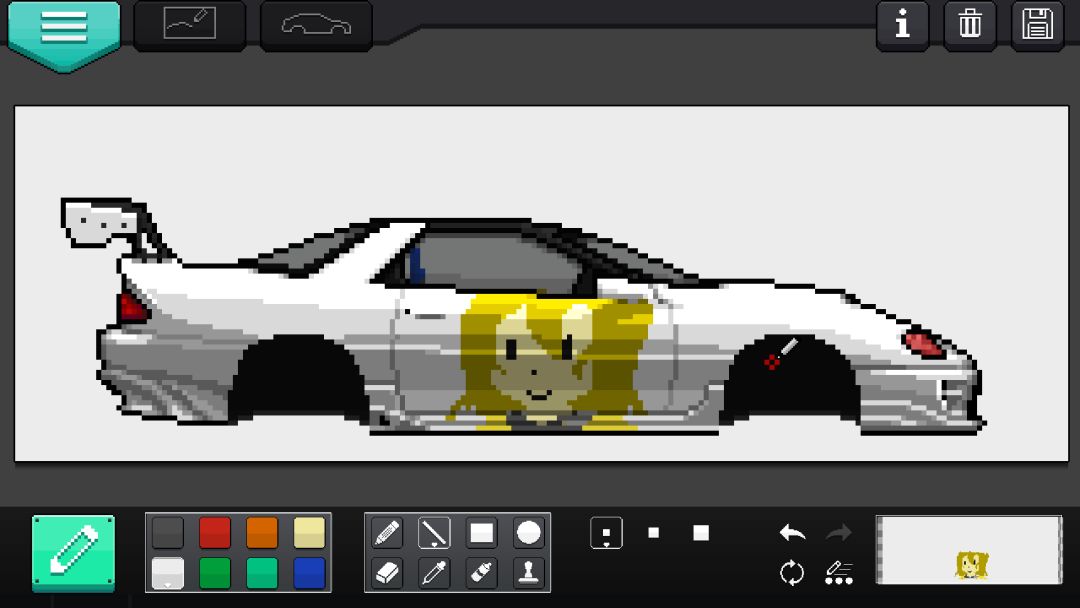The image size is (1080, 608).
Task: Choose the smallest brush size
Action: point(606,533)
